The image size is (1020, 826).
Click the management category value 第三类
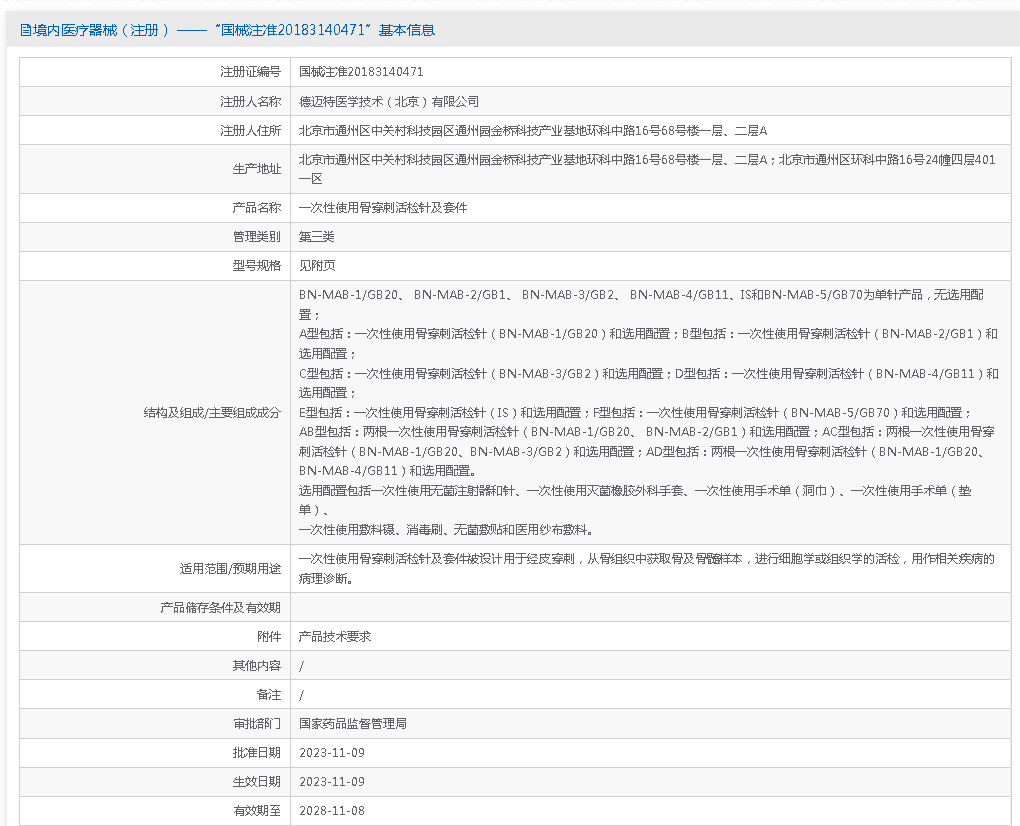(x=317, y=237)
